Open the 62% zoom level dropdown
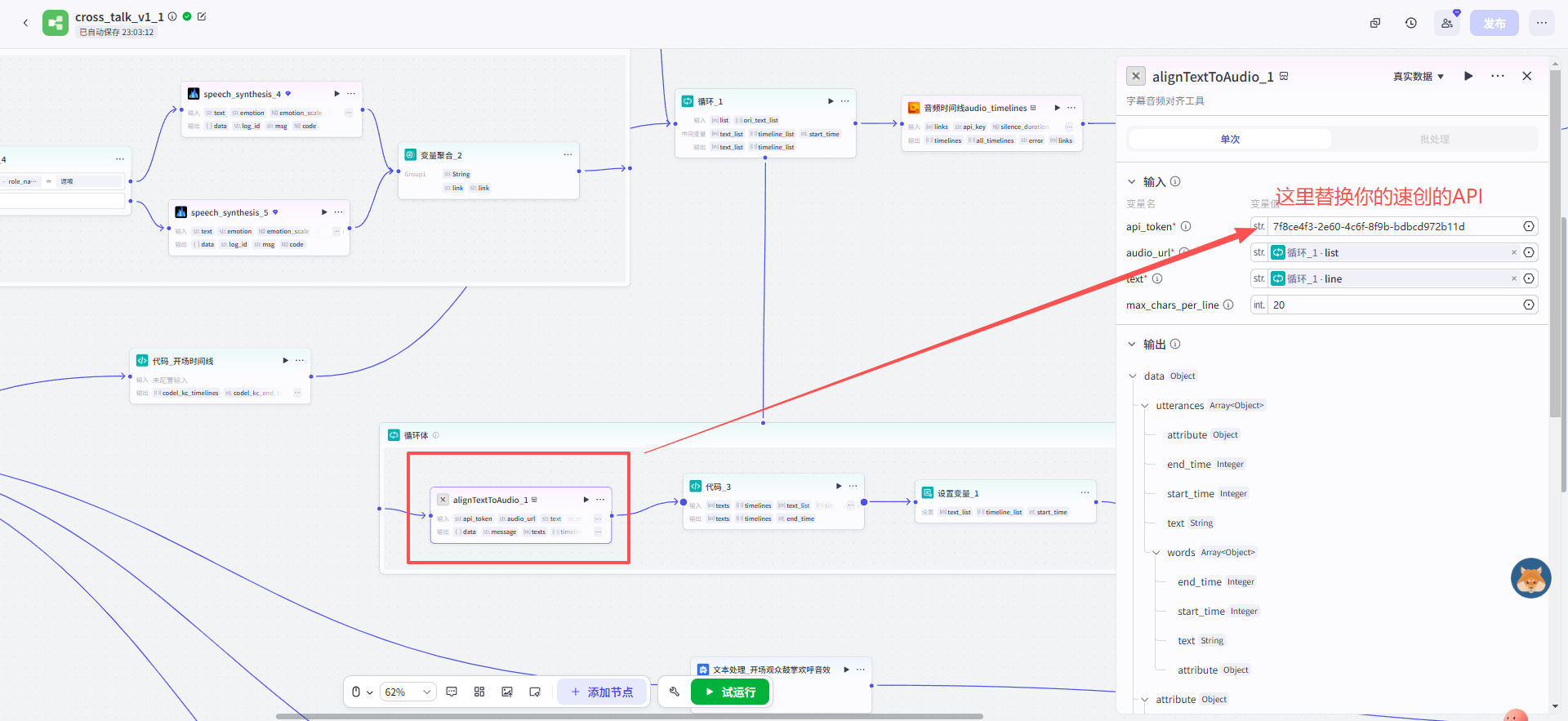Viewport: 1568px width, 721px height. coord(408,692)
